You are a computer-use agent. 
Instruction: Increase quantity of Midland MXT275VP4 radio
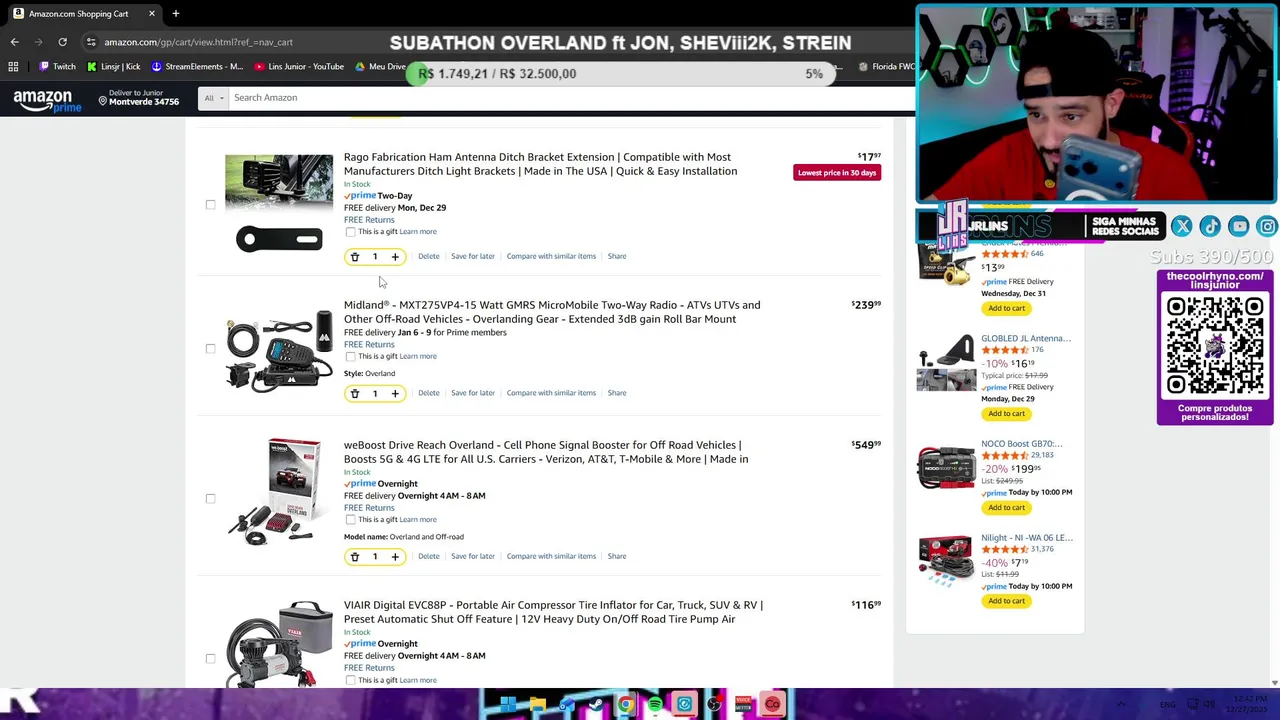click(x=395, y=394)
